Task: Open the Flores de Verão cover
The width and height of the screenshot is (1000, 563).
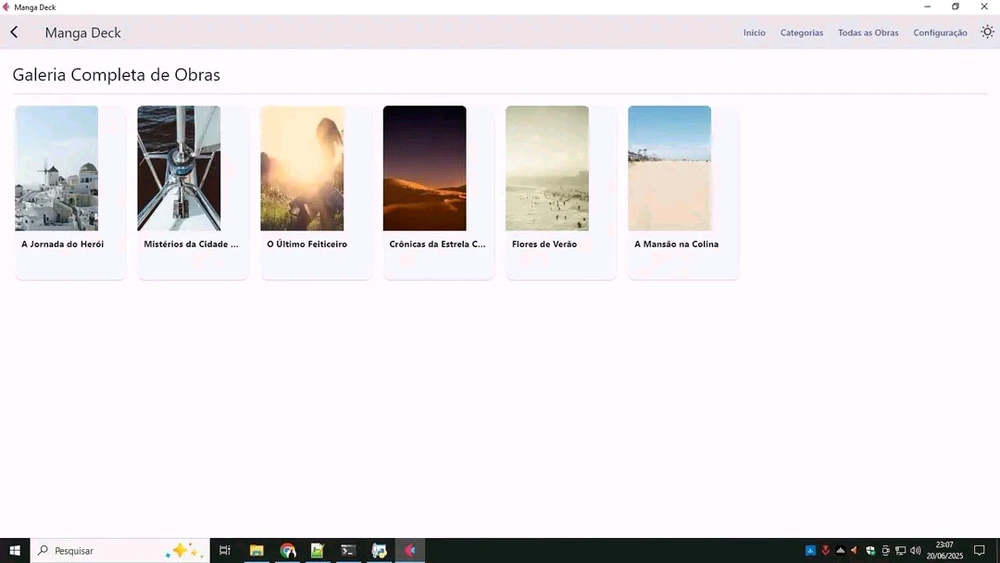Action: [547, 168]
